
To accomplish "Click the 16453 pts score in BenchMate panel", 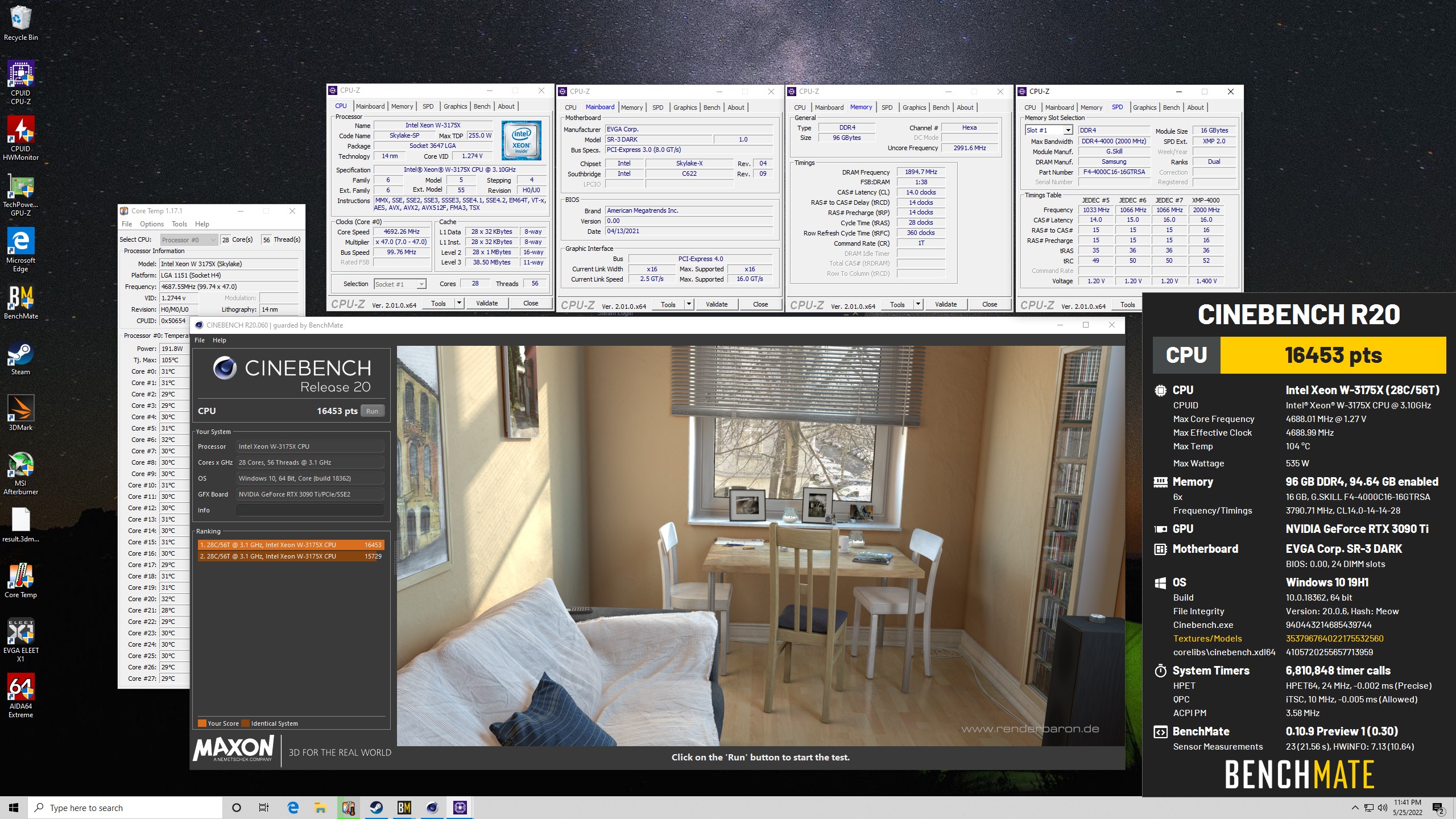I will 1333,355.
